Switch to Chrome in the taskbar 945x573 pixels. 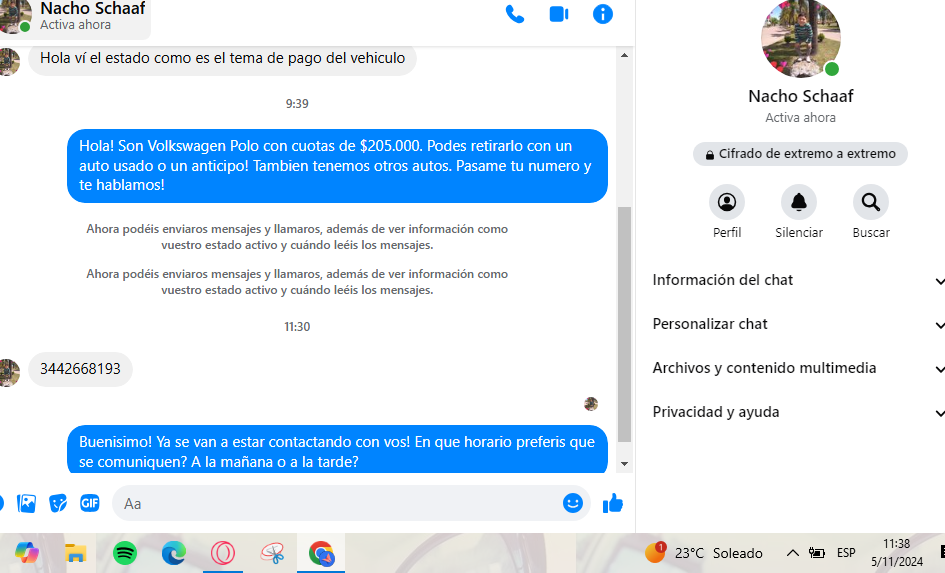click(x=321, y=553)
